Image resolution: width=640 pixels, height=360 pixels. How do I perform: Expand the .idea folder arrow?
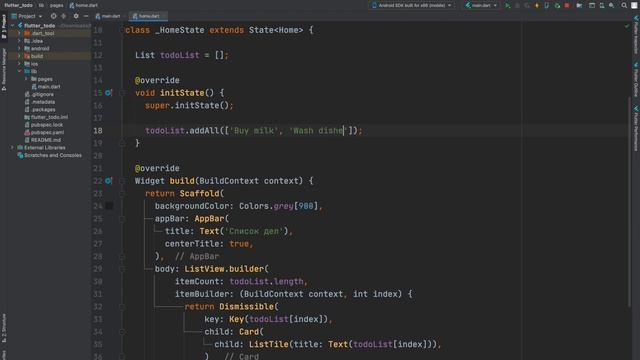pos(19,41)
